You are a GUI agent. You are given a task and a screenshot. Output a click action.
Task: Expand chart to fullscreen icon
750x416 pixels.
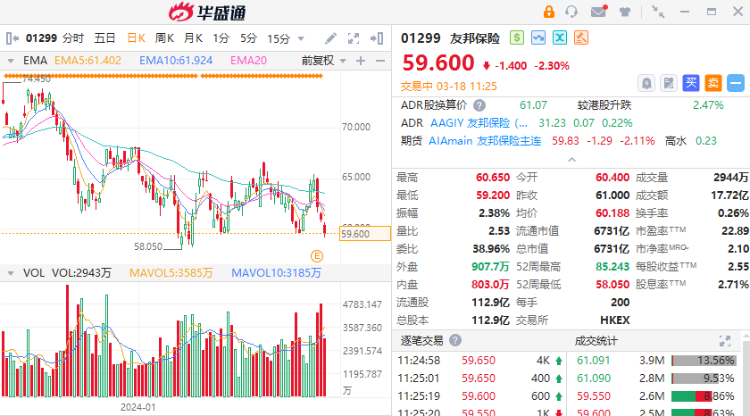click(353, 38)
